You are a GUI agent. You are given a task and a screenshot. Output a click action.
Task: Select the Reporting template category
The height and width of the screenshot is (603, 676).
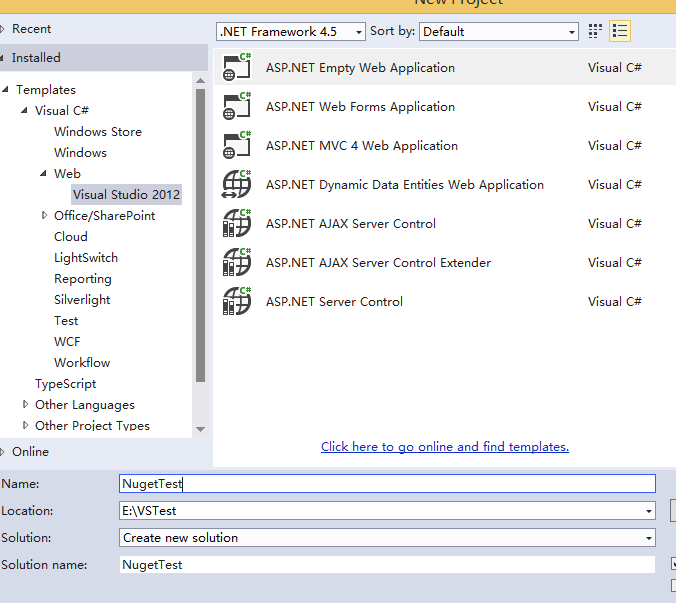[x=83, y=279]
